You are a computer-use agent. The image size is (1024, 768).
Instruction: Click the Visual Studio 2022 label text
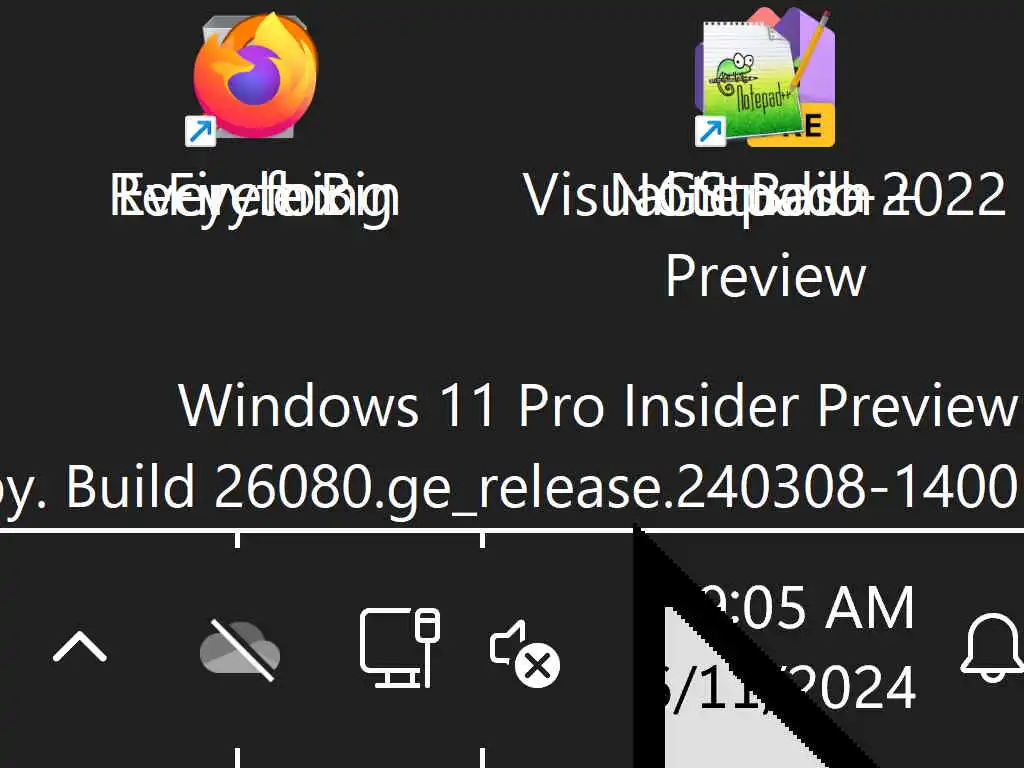[x=764, y=196]
